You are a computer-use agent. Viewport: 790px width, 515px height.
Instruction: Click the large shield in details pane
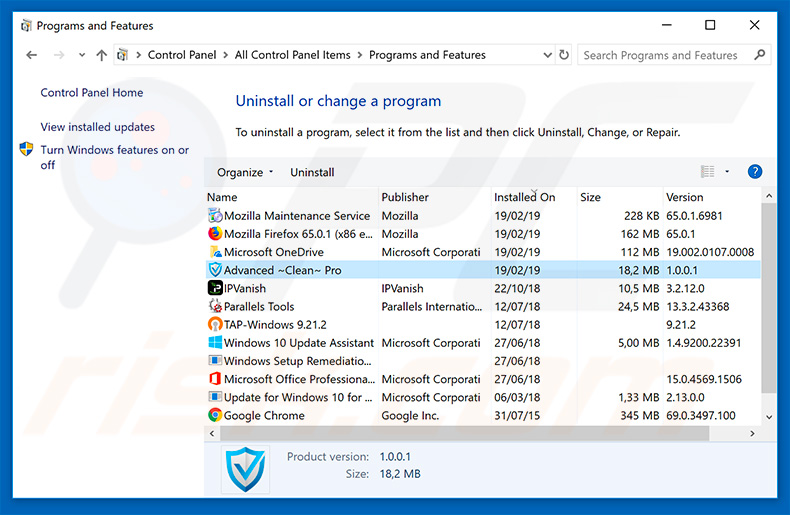245,469
